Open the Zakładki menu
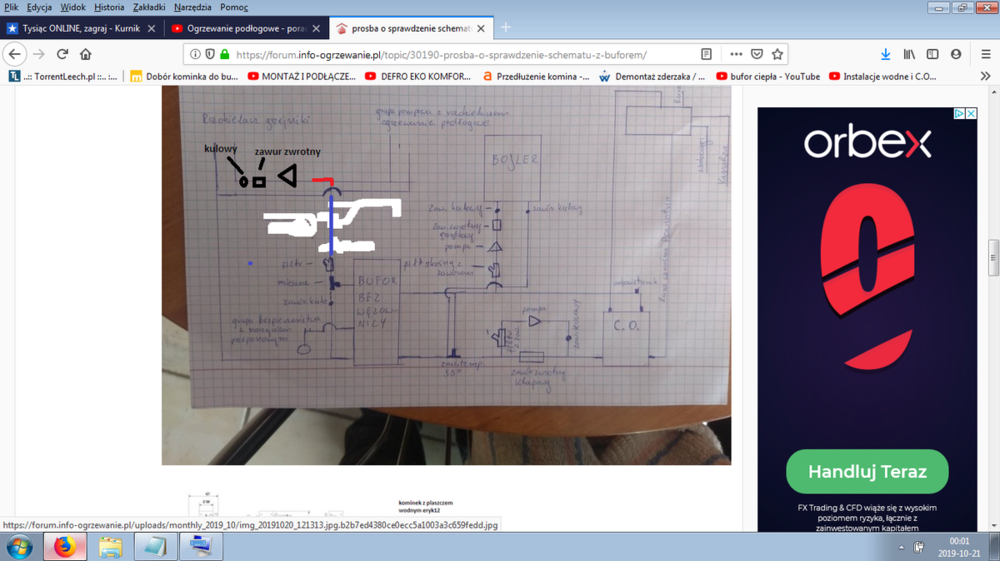This screenshot has height=561, width=1000. [x=149, y=7]
